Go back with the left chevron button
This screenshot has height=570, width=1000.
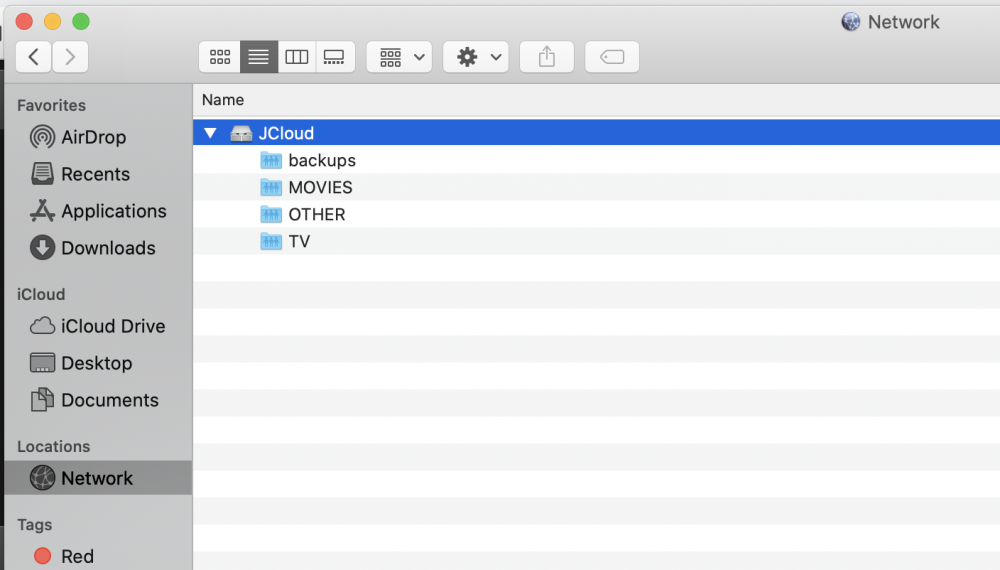(x=33, y=57)
